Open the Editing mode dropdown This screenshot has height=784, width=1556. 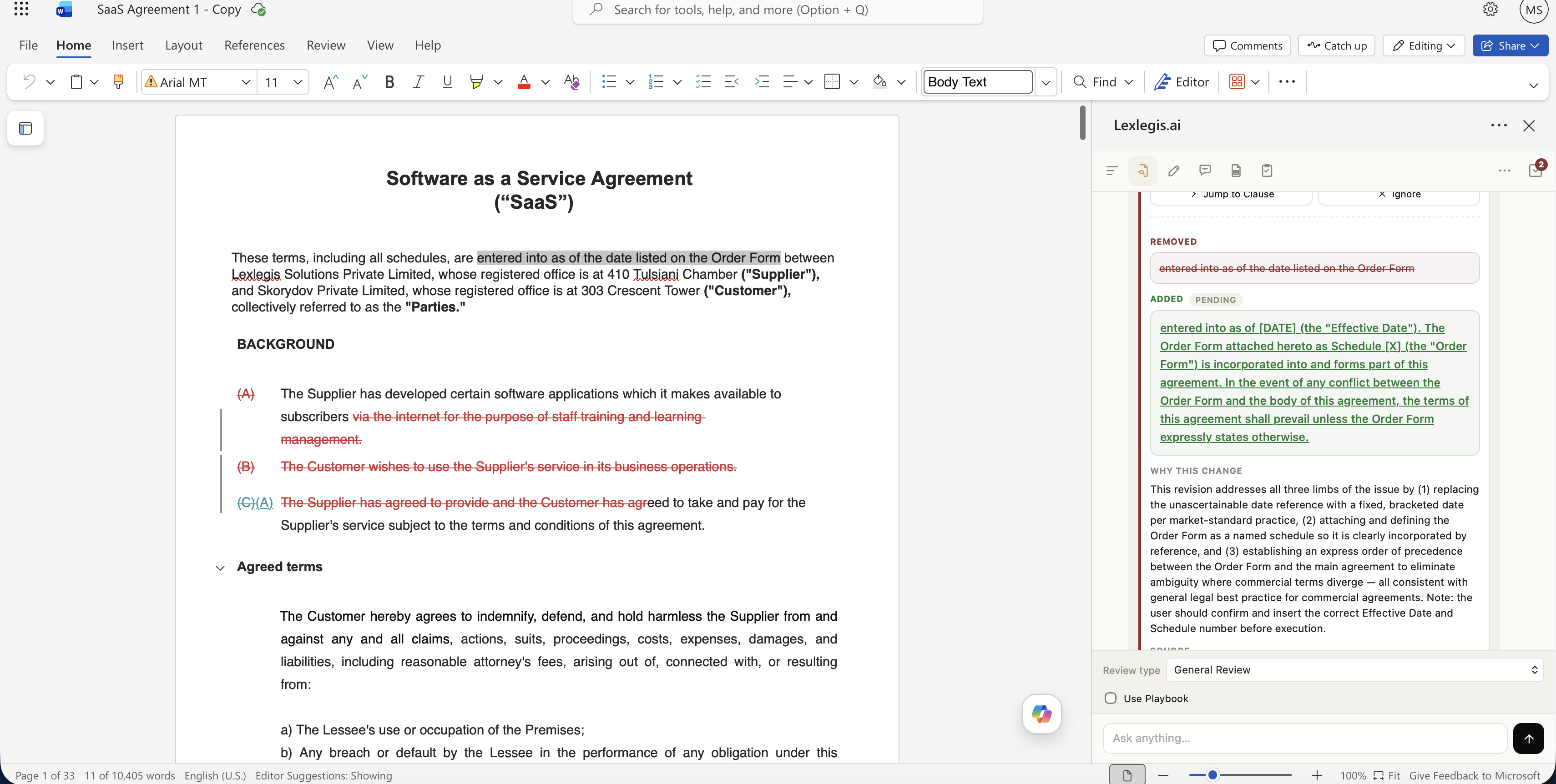point(1424,45)
